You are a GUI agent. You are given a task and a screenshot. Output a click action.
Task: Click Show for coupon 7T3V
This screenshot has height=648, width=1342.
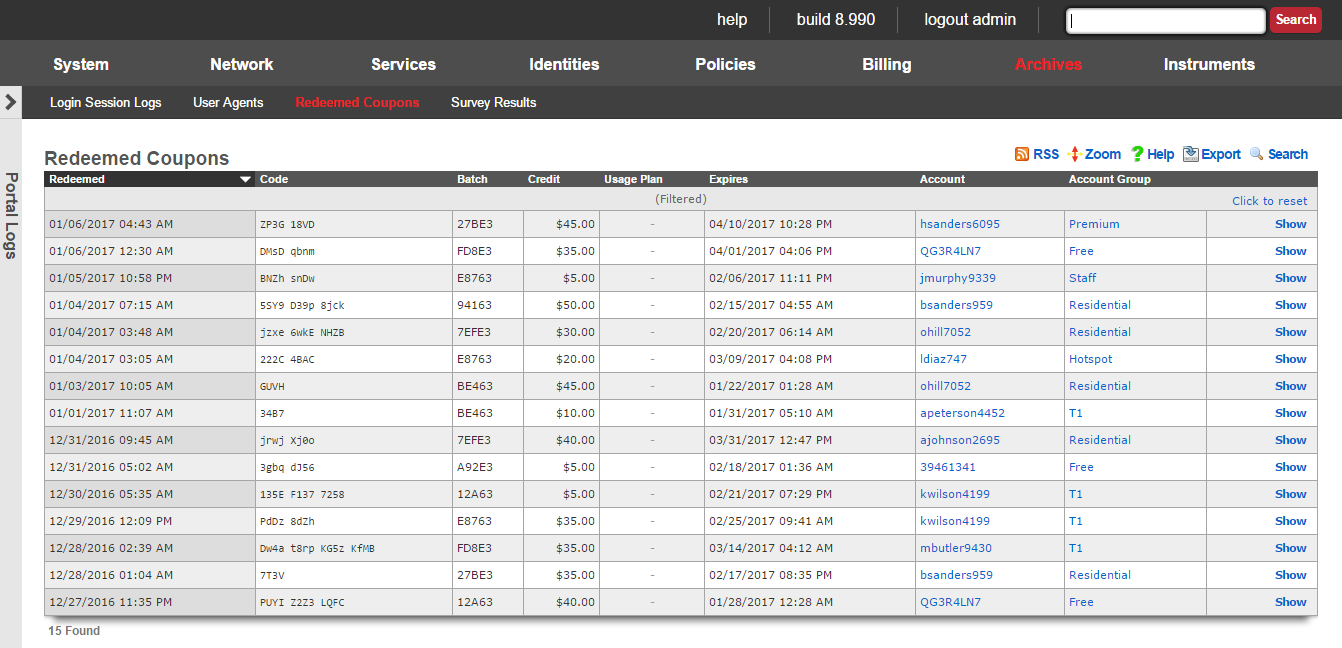(1290, 575)
